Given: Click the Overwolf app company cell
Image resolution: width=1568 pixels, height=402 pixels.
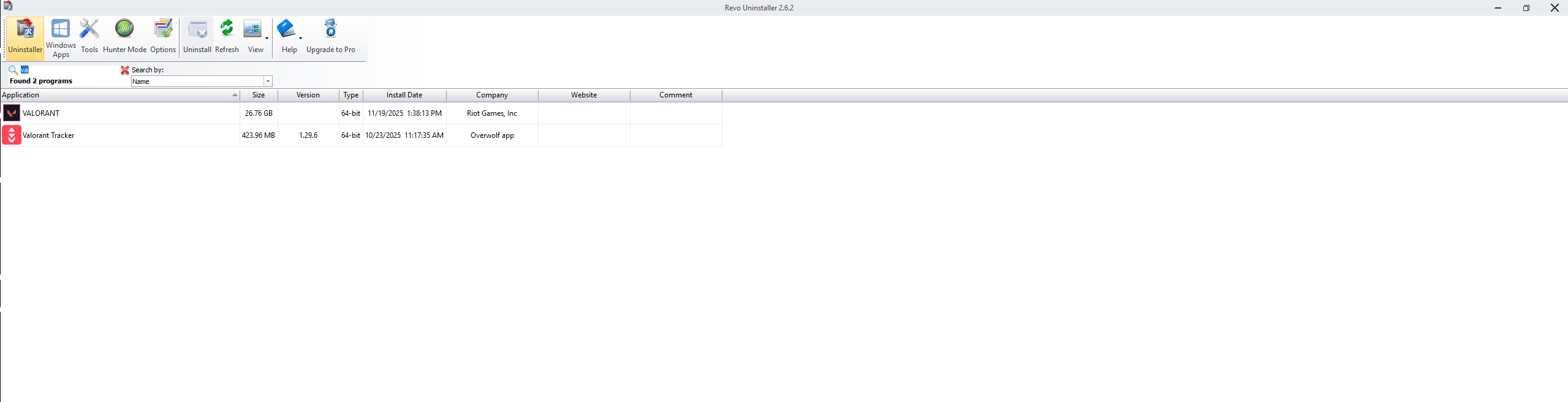Looking at the screenshot, I should click(492, 135).
